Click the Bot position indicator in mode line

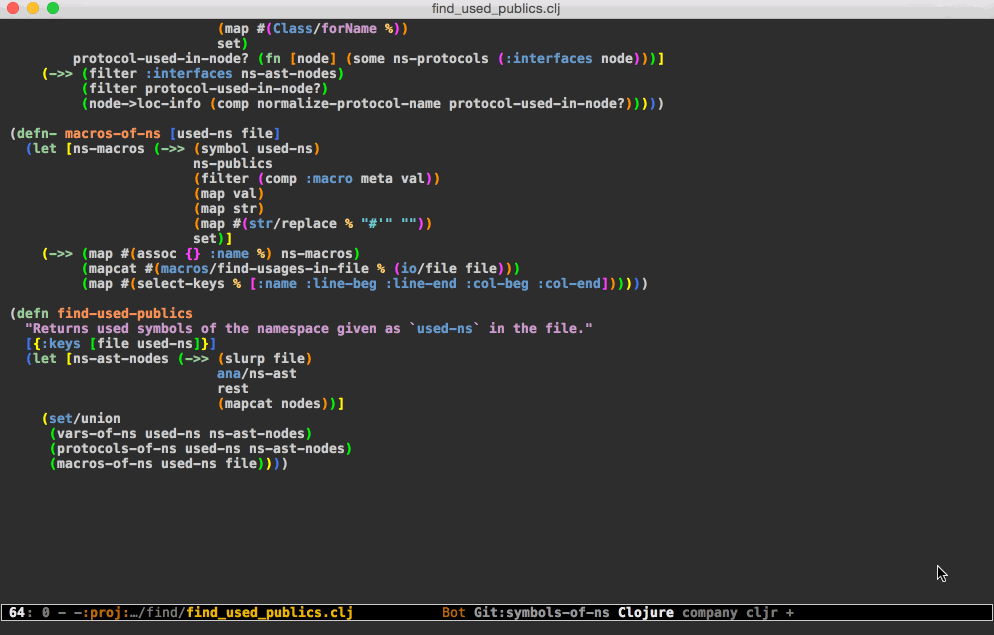(453, 612)
